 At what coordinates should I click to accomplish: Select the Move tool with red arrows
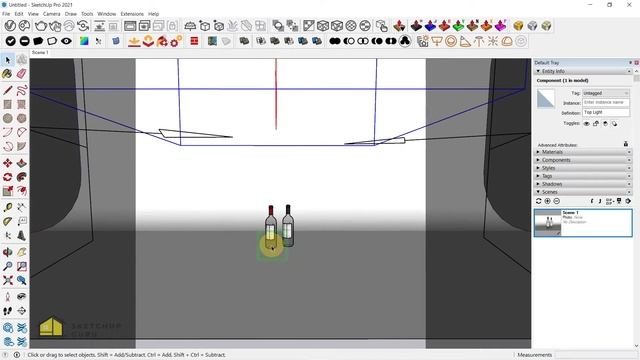click(7, 163)
